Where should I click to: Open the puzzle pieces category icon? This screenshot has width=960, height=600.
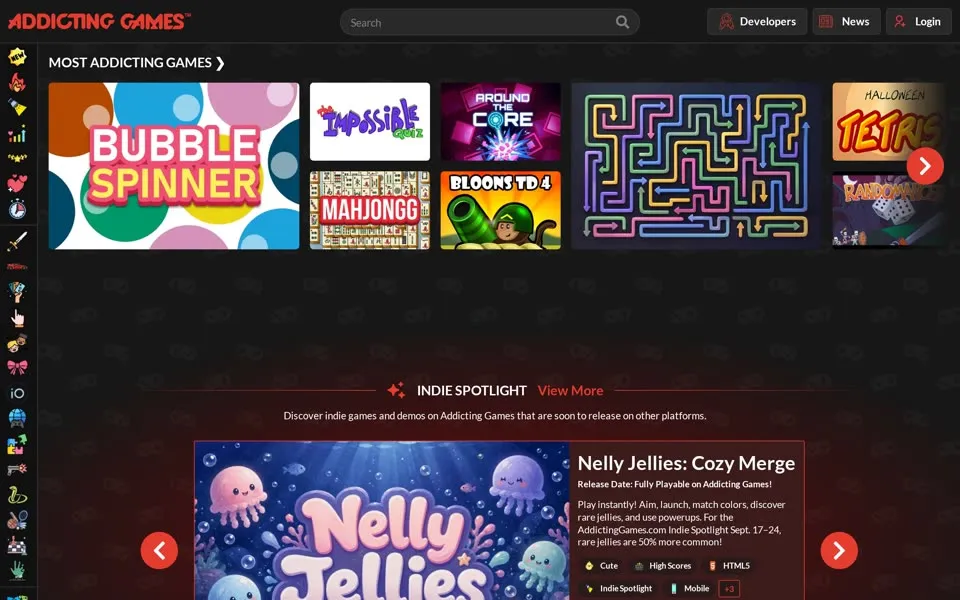tap(17, 444)
